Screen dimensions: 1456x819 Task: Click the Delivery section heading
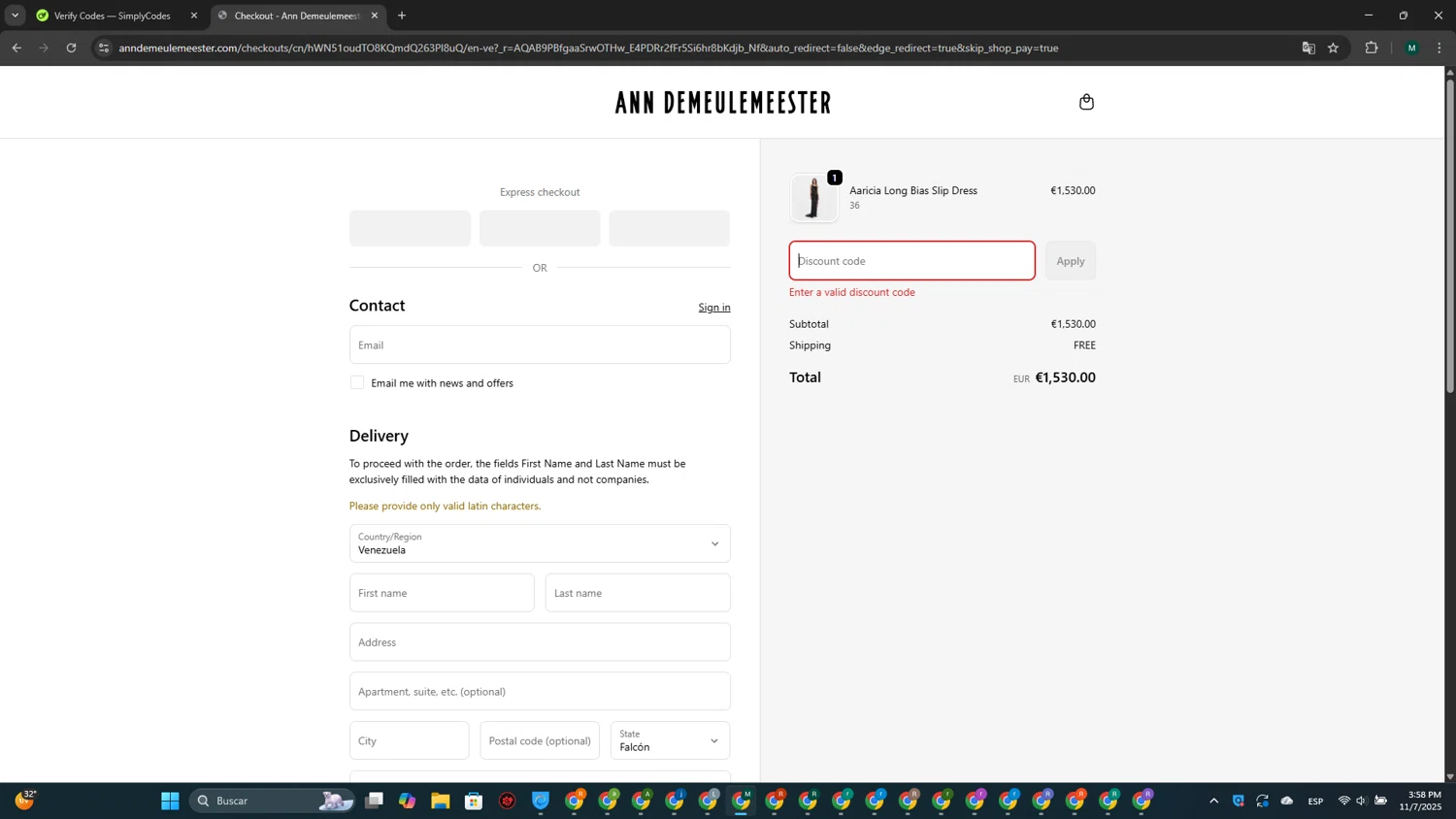[x=379, y=436]
